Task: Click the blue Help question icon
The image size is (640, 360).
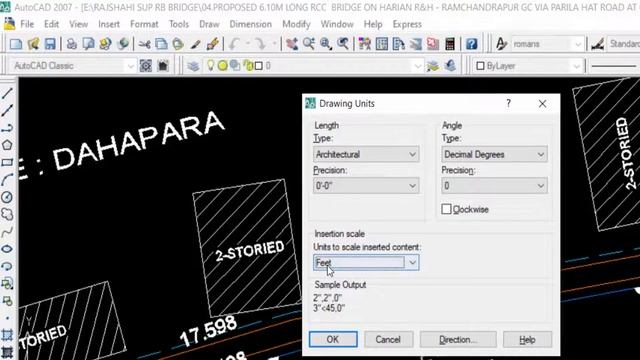Action: (x=471, y=44)
